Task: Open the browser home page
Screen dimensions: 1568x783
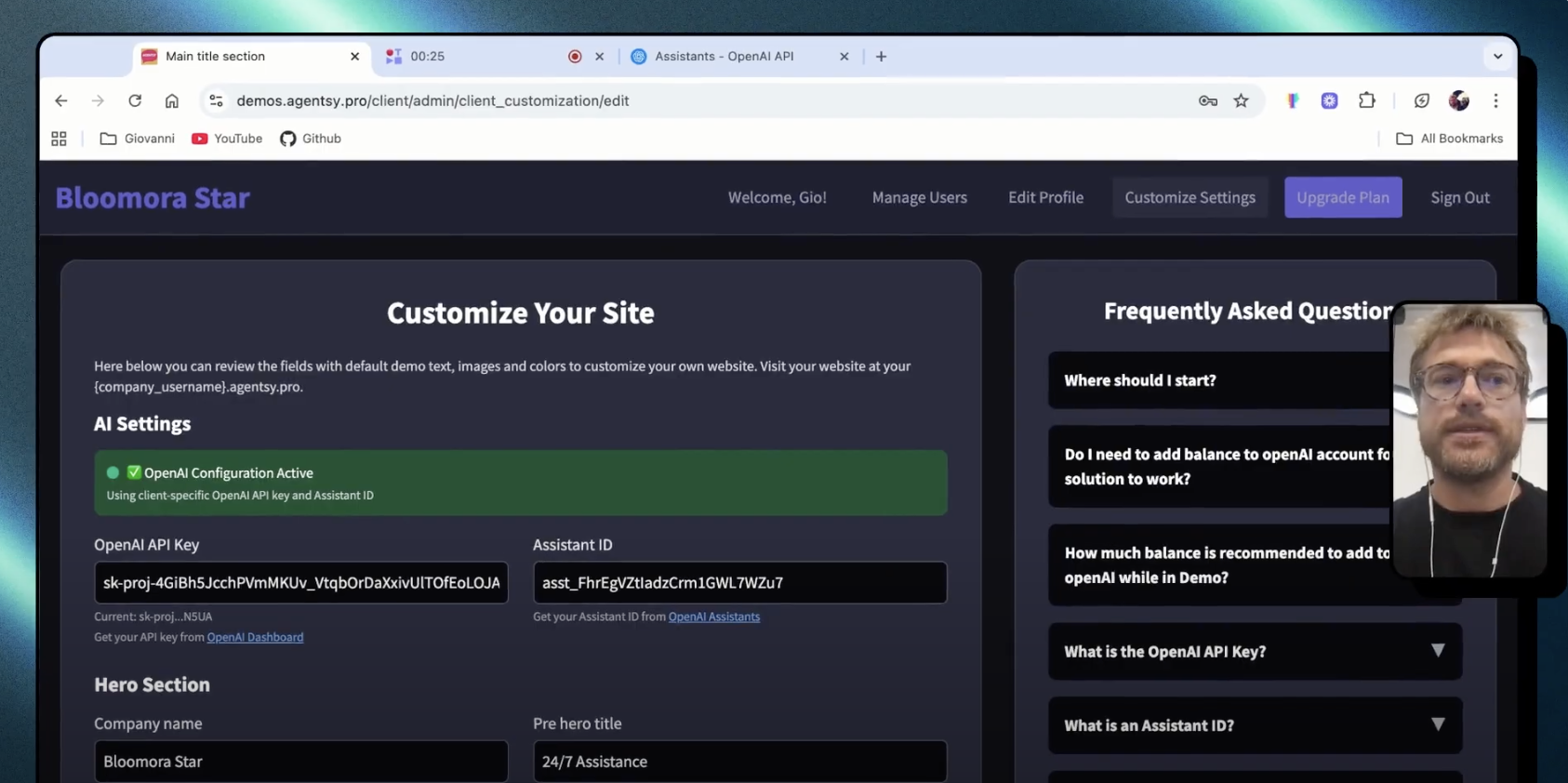Action: click(172, 100)
